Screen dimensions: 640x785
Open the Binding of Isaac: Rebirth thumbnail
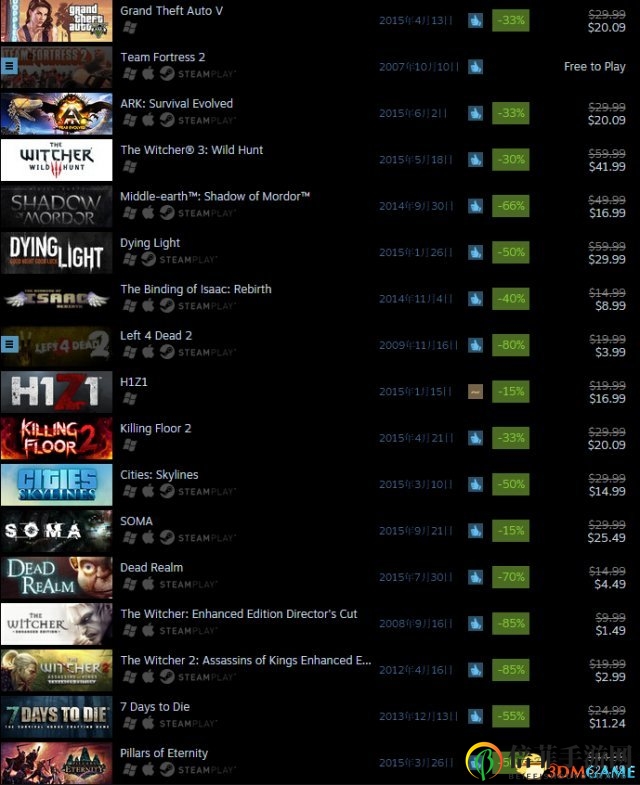pyautogui.click(x=57, y=299)
